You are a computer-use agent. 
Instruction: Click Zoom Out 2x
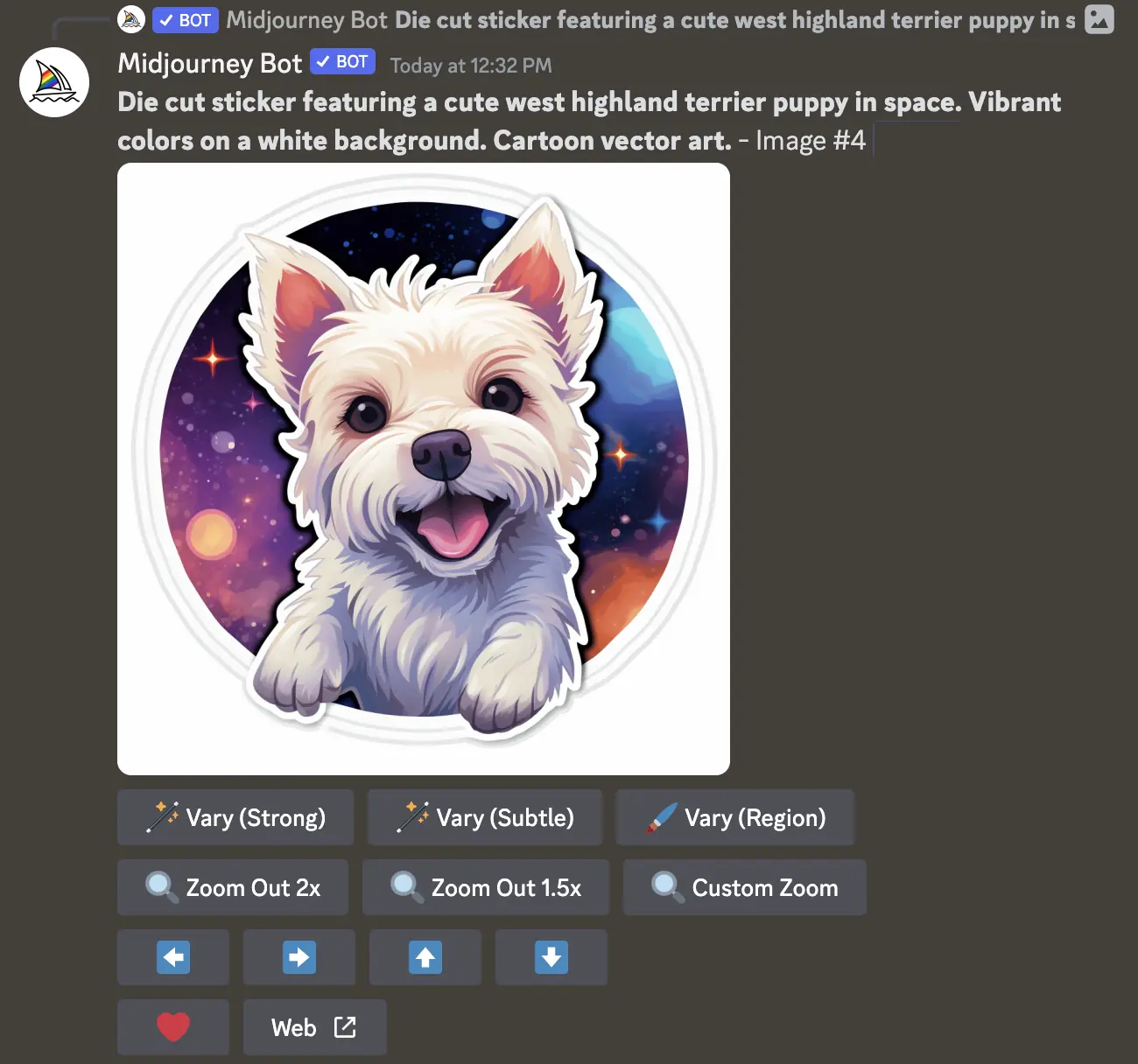[x=233, y=887]
